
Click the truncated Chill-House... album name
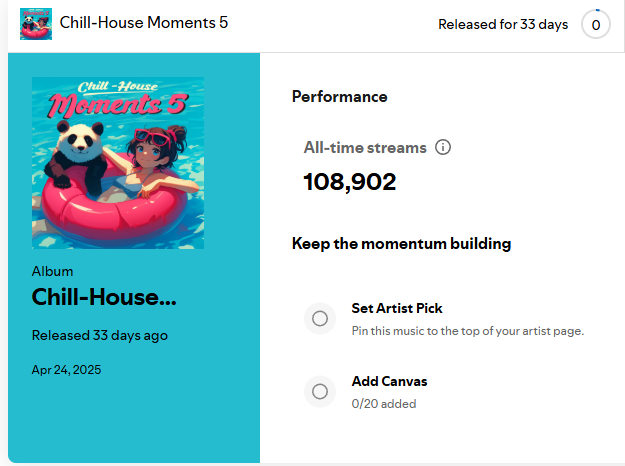[104, 297]
